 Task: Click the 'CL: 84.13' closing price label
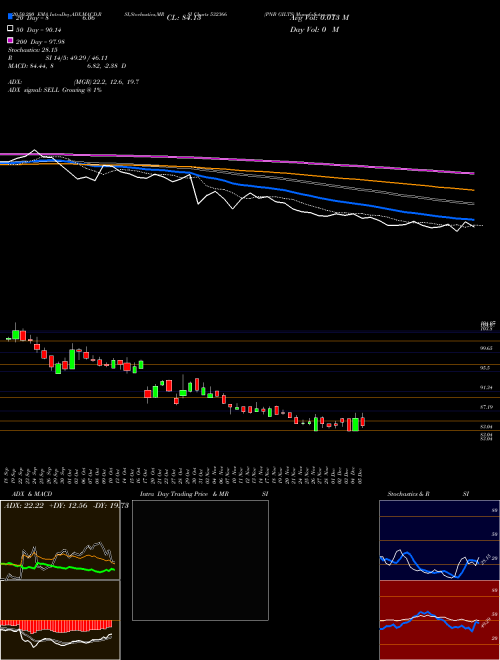point(184,18)
